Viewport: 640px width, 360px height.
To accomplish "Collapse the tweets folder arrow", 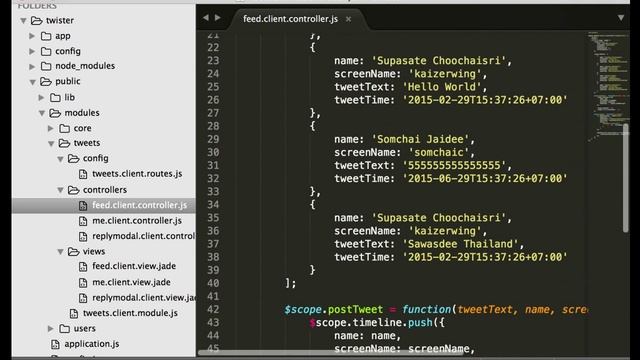I will [x=51, y=143].
